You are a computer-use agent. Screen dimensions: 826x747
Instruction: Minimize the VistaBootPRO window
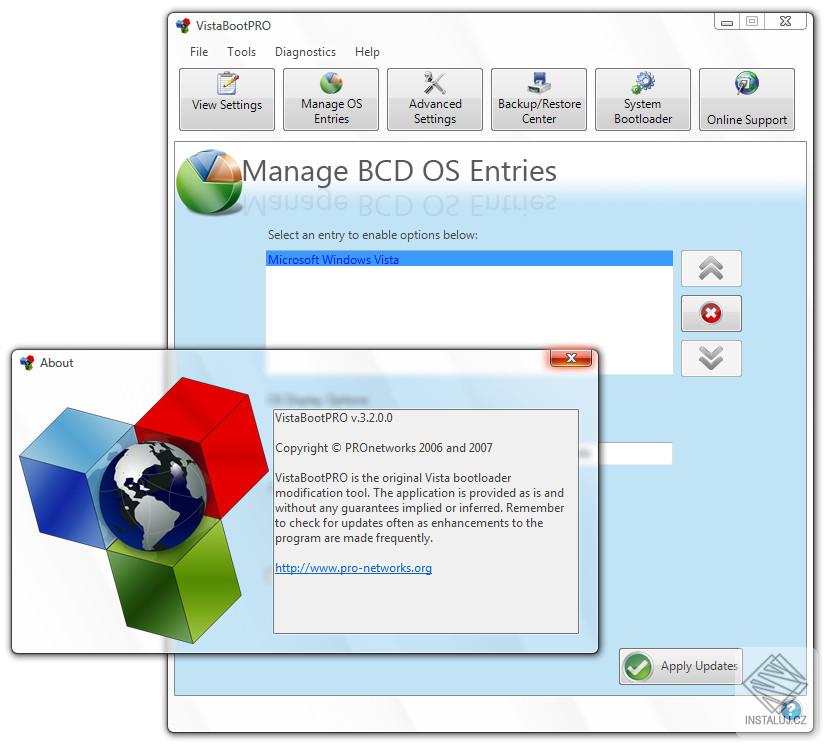tap(727, 22)
